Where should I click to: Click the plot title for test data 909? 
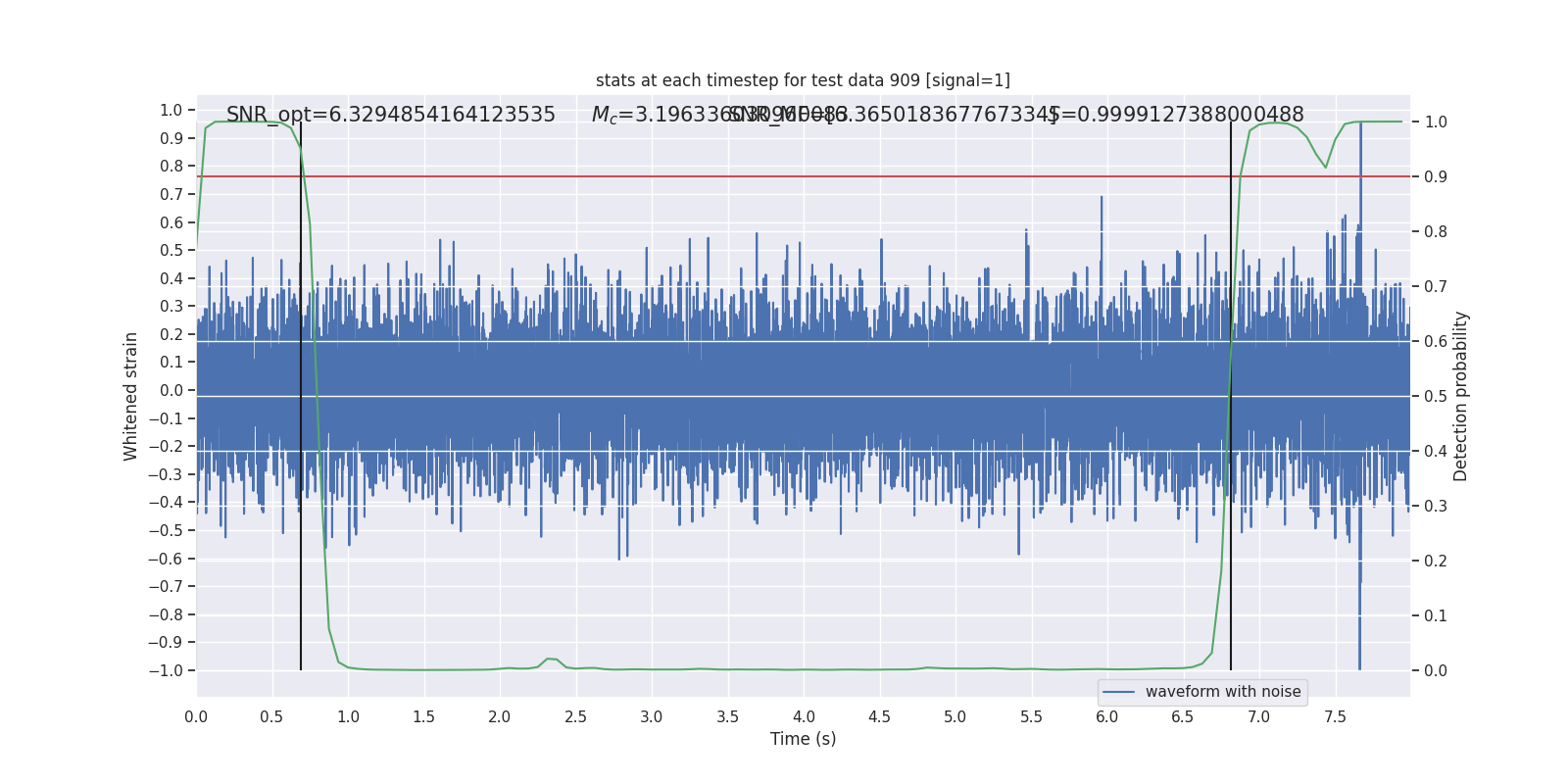(x=803, y=80)
